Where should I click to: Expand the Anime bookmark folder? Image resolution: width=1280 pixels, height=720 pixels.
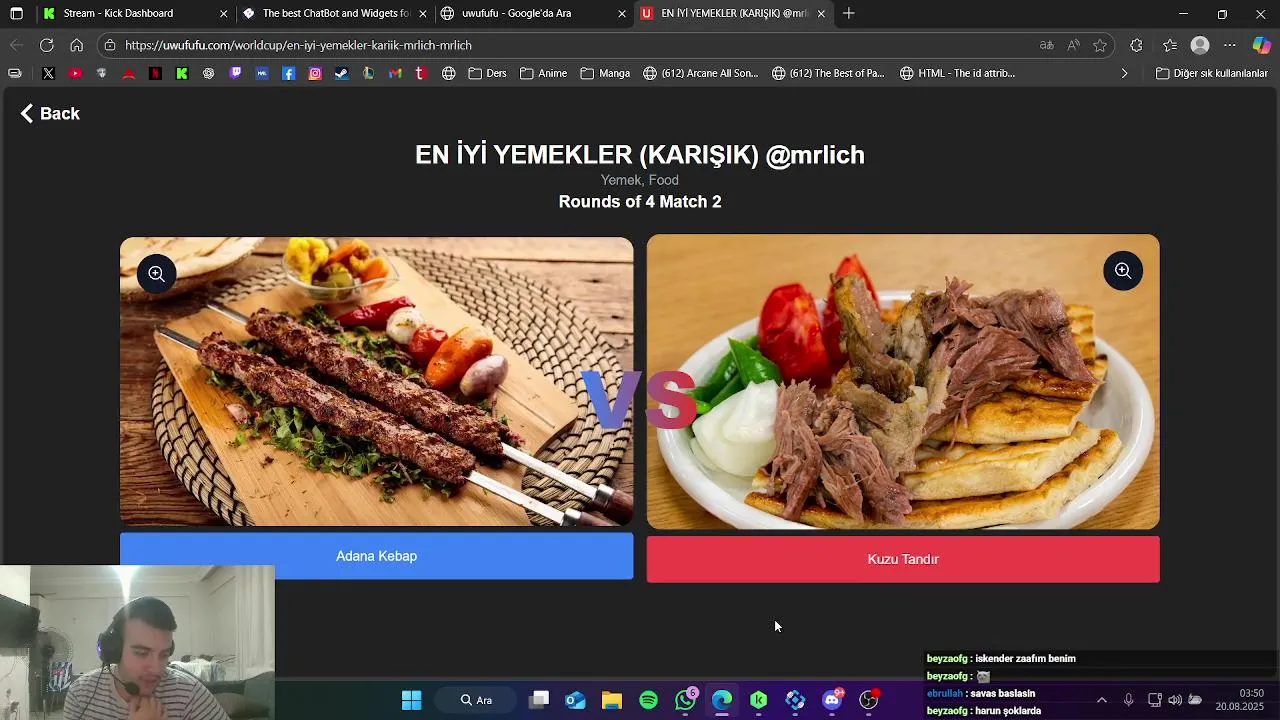pos(543,73)
